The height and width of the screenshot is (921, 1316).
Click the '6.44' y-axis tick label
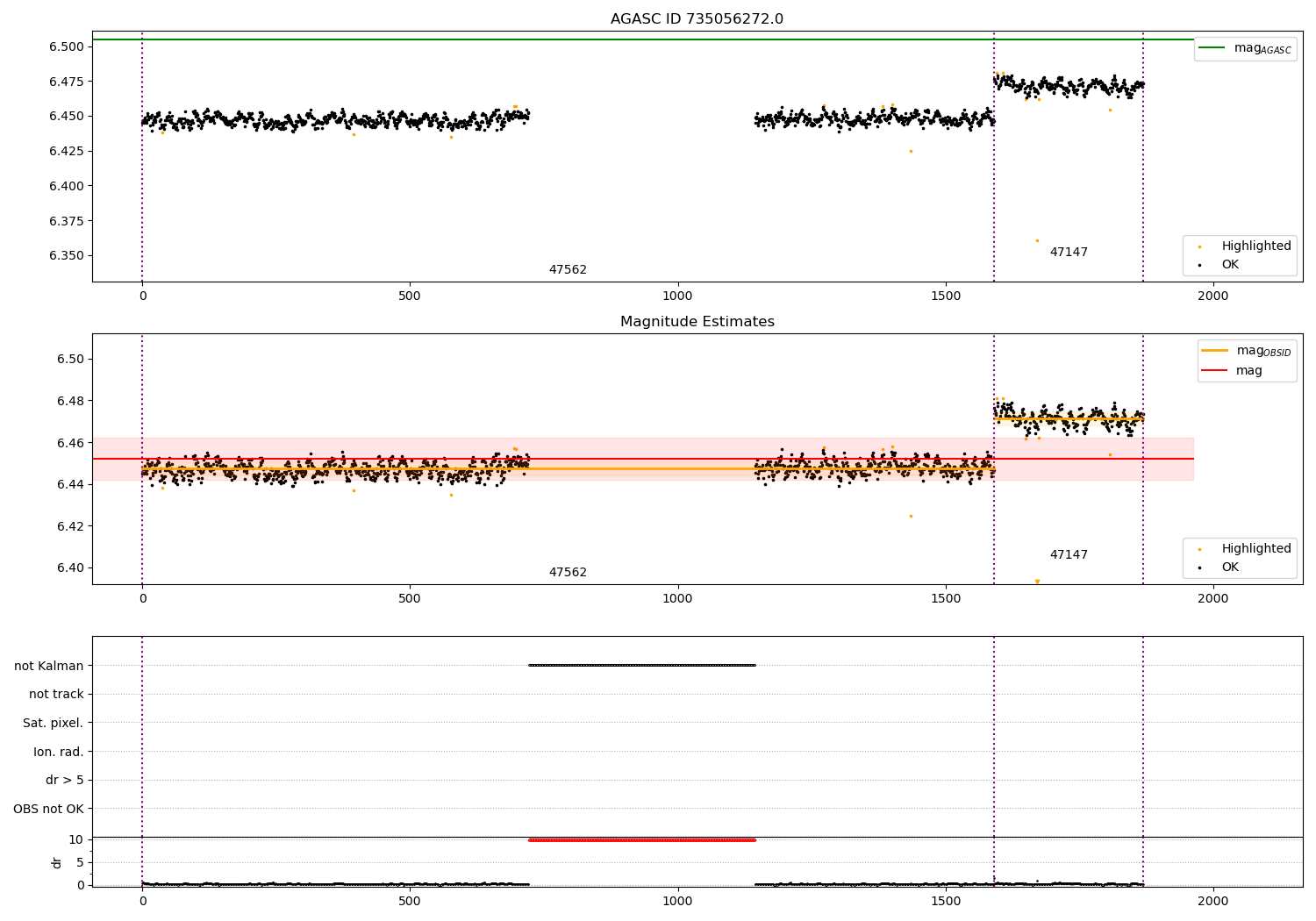pos(70,484)
